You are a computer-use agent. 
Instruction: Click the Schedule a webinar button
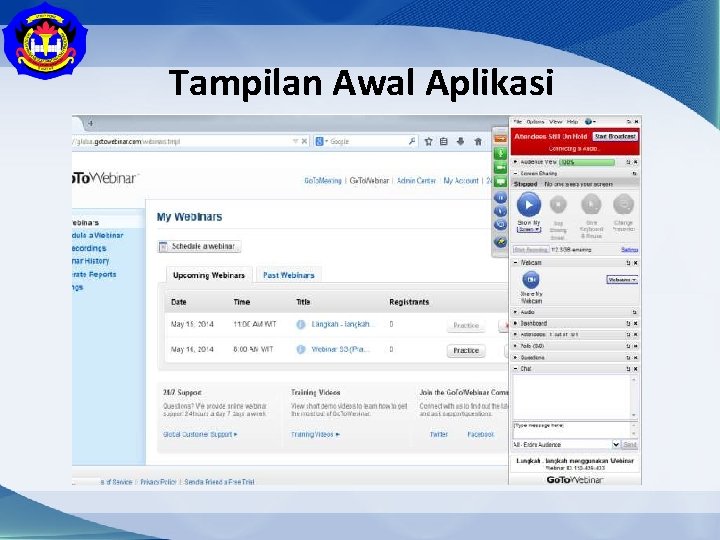tap(199, 247)
